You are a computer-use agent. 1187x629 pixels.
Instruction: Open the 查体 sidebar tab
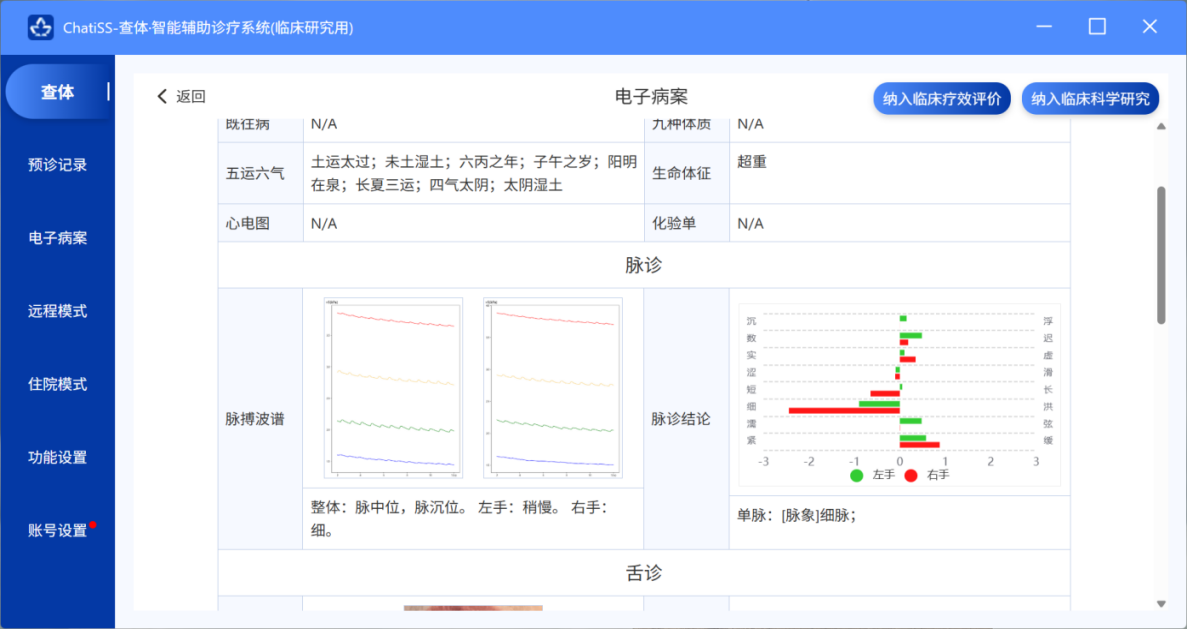[58, 92]
